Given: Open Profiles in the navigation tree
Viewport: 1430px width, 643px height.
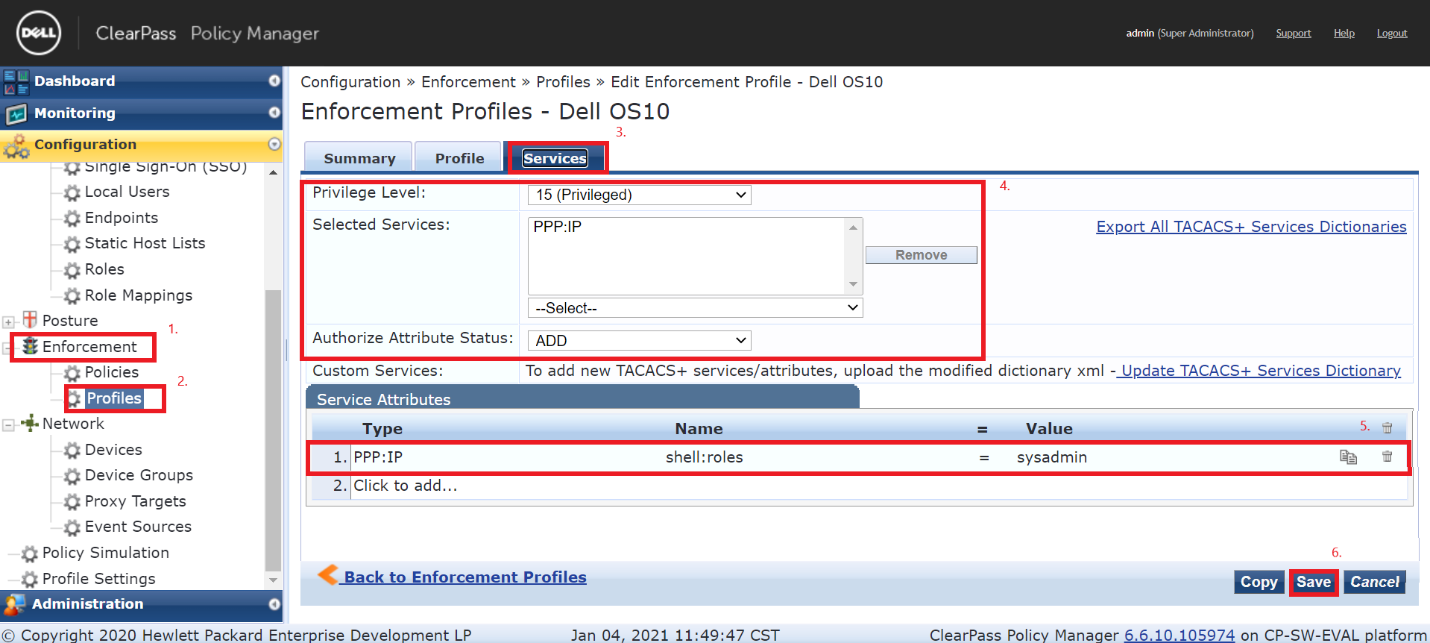Looking at the screenshot, I should tap(113, 398).
